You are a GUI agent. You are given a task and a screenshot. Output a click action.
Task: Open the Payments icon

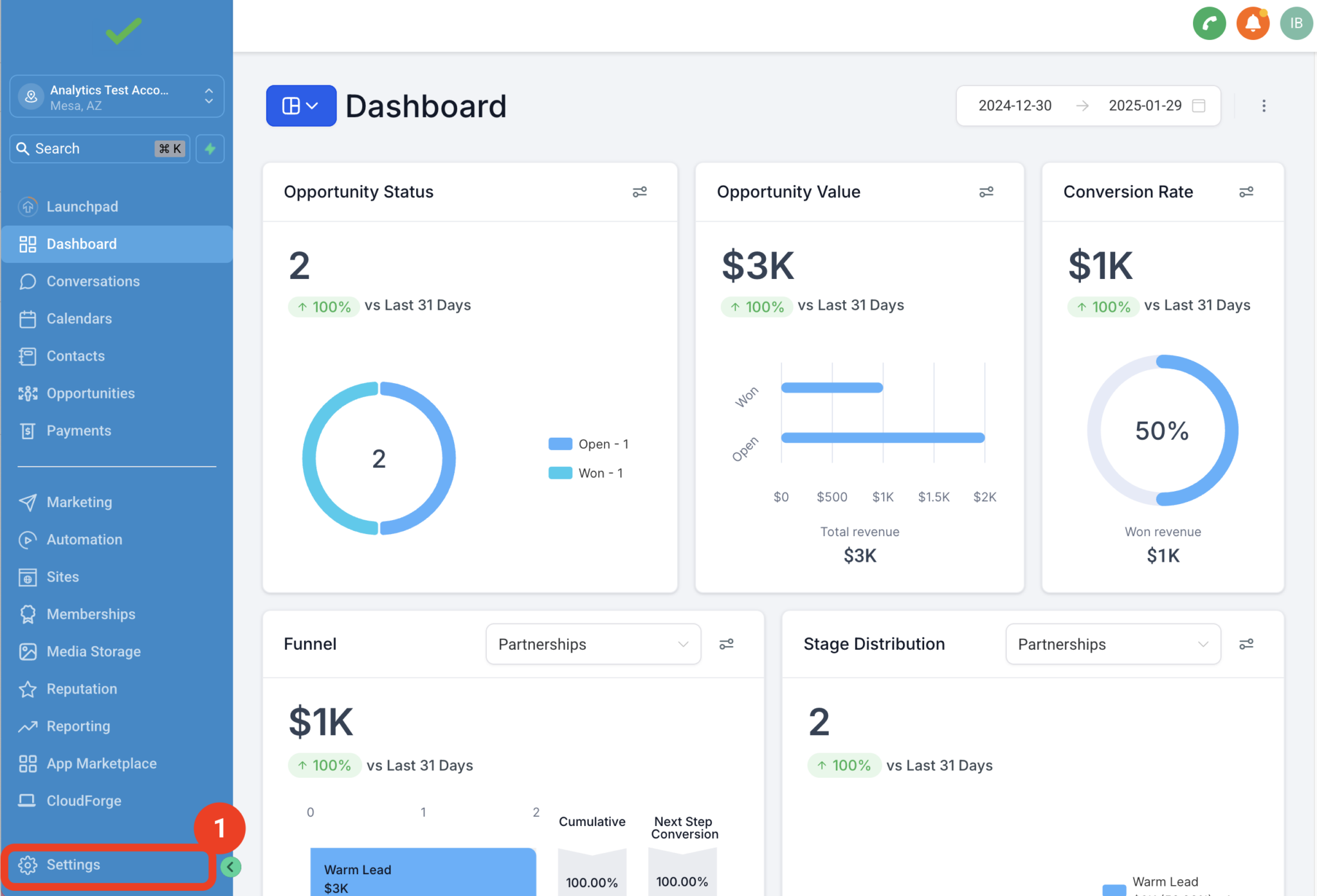(x=28, y=430)
